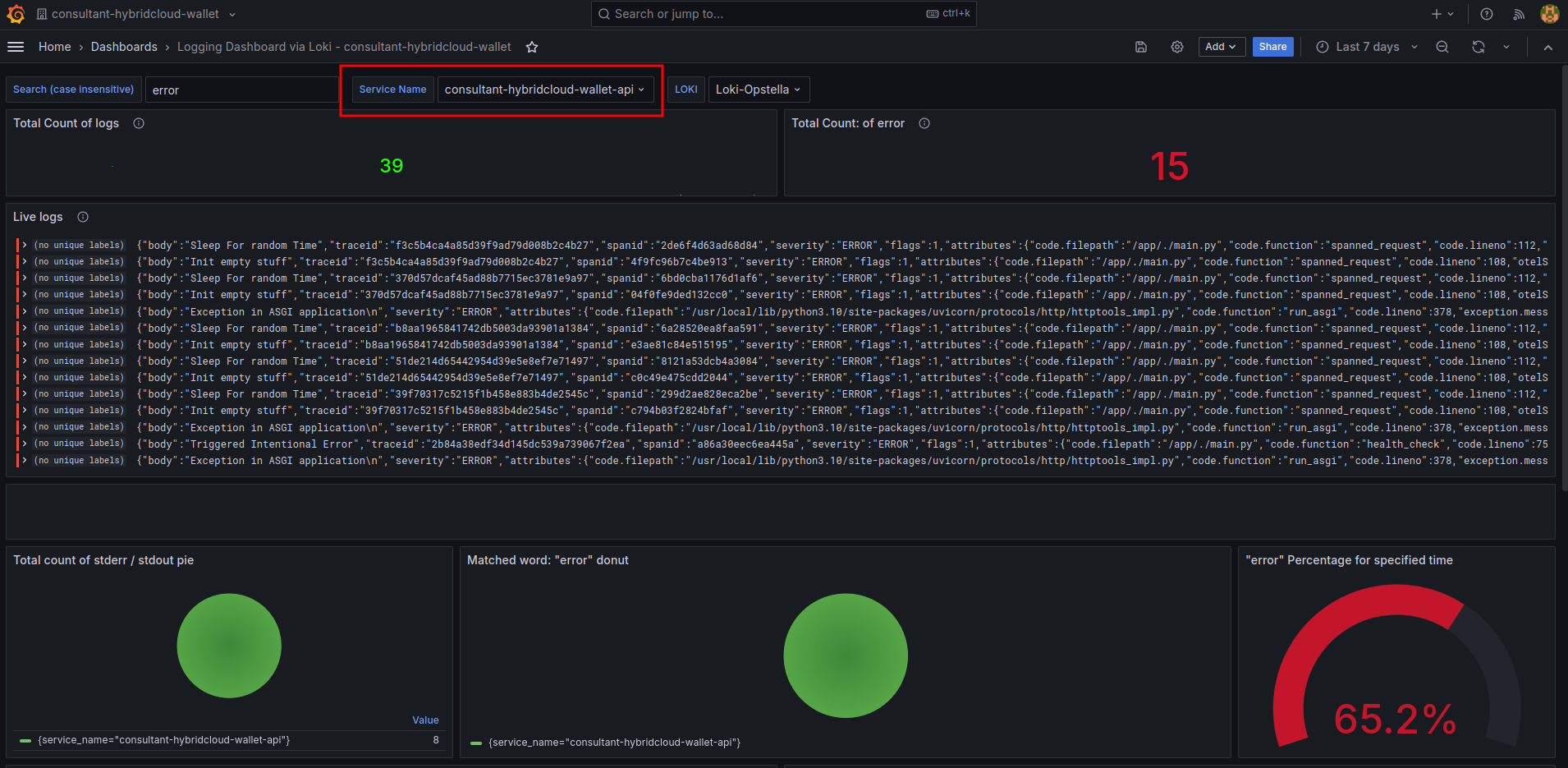Click the green stderr/stdout pie chart

tap(229, 646)
